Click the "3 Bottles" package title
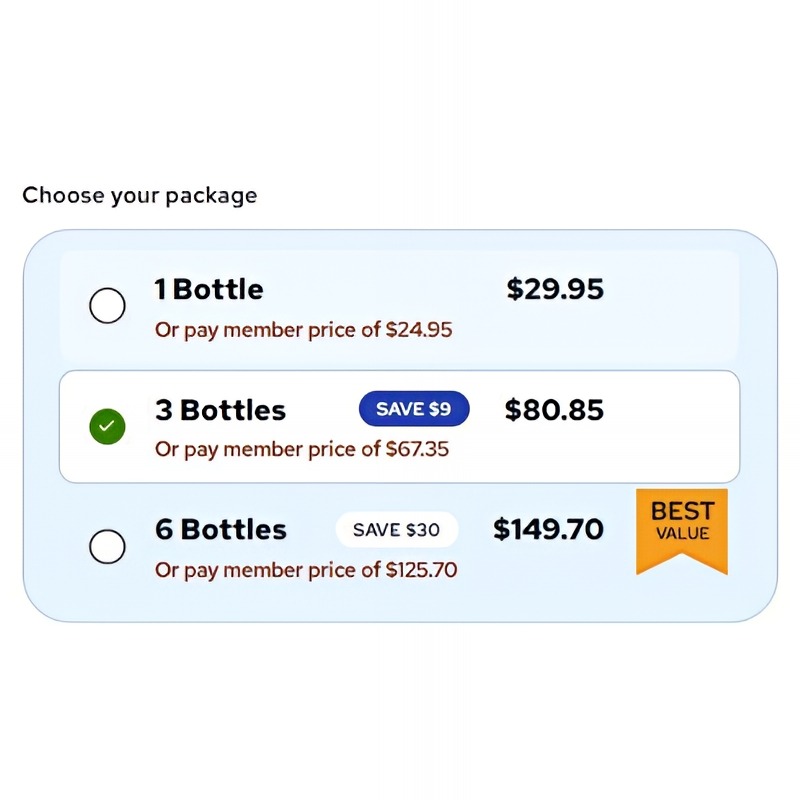800x800 pixels. (220, 410)
